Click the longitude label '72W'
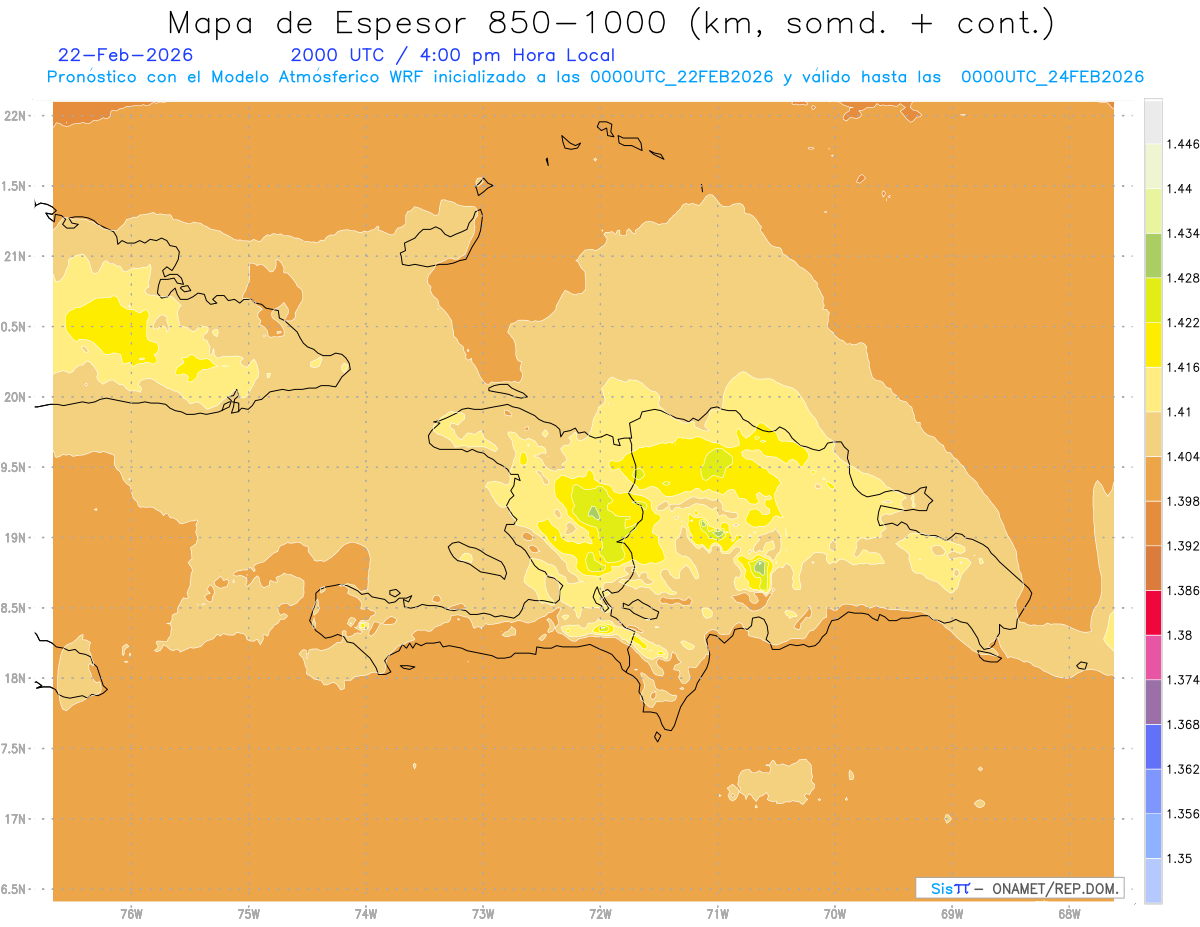This screenshot has height=927, width=1200. point(600,914)
